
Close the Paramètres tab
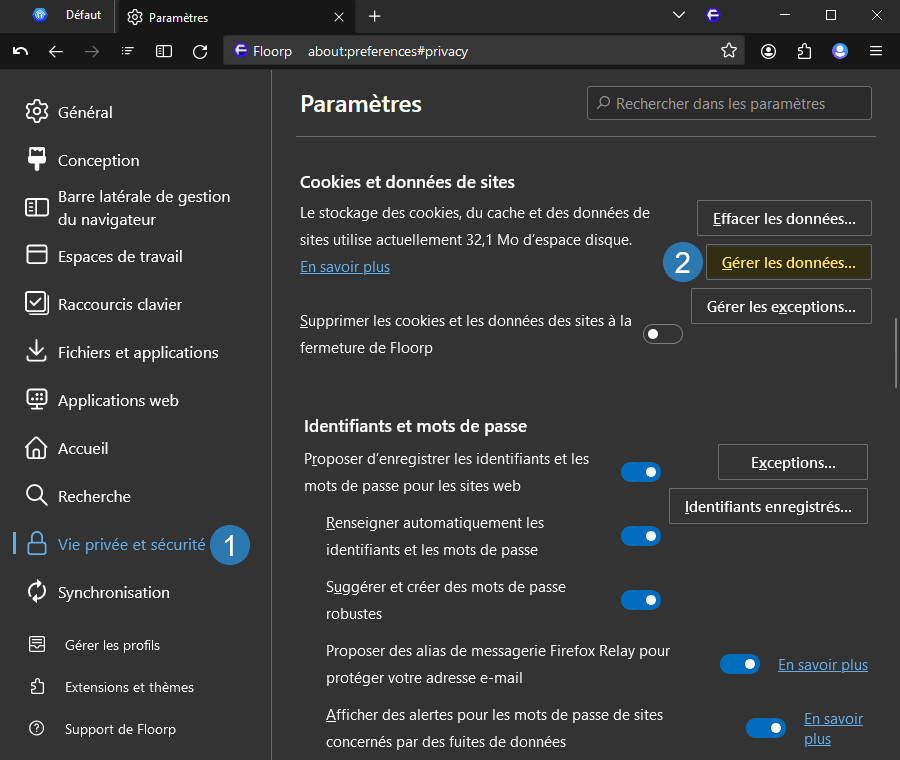(x=339, y=17)
